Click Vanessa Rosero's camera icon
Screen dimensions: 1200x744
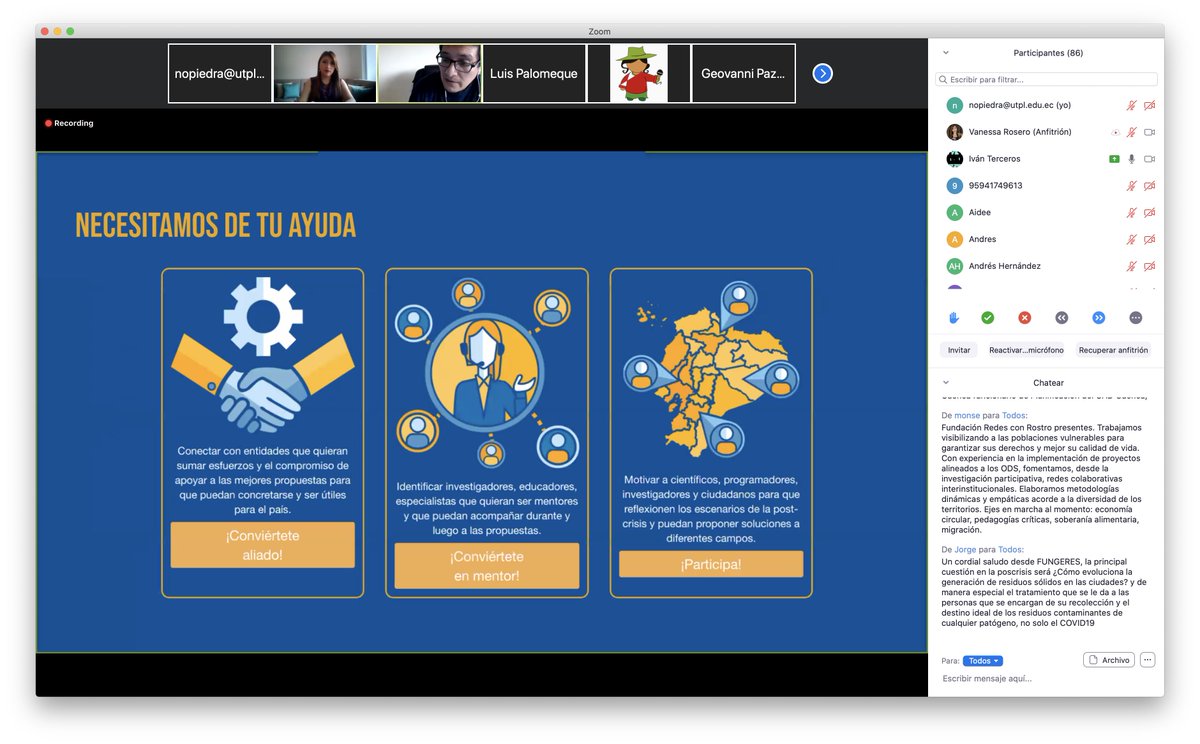click(1150, 132)
